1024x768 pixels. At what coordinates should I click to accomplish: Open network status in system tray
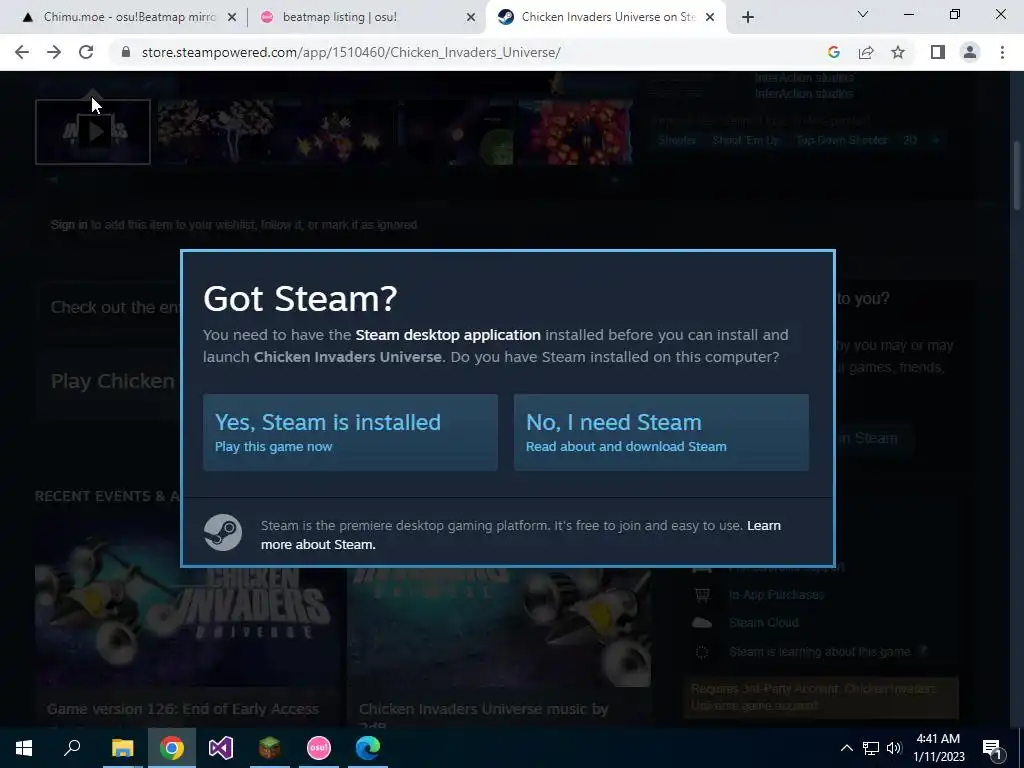[871, 748]
